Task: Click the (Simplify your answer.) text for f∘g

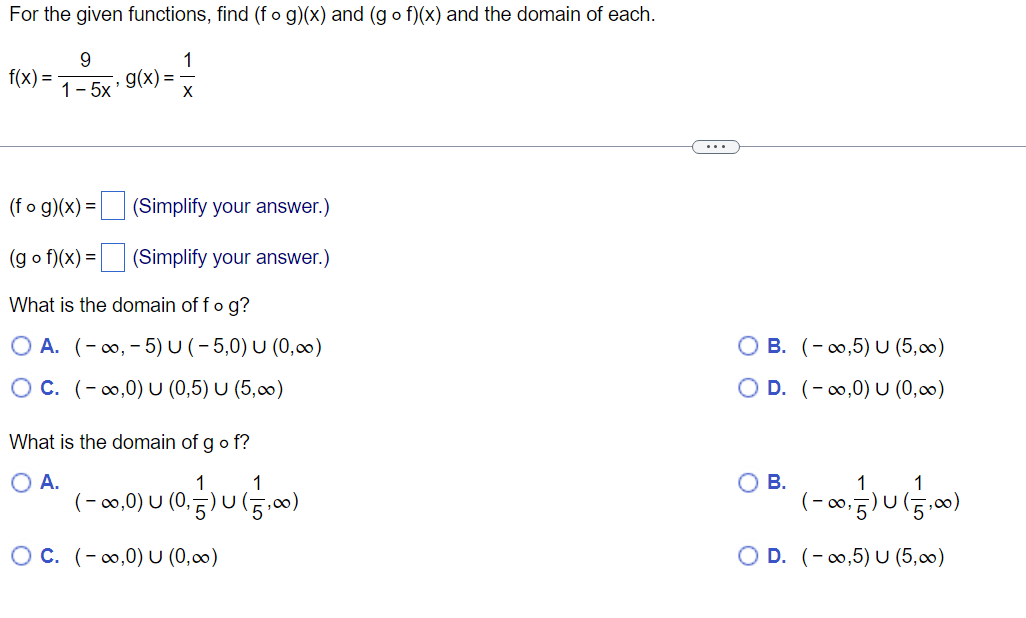Action: click(231, 206)
